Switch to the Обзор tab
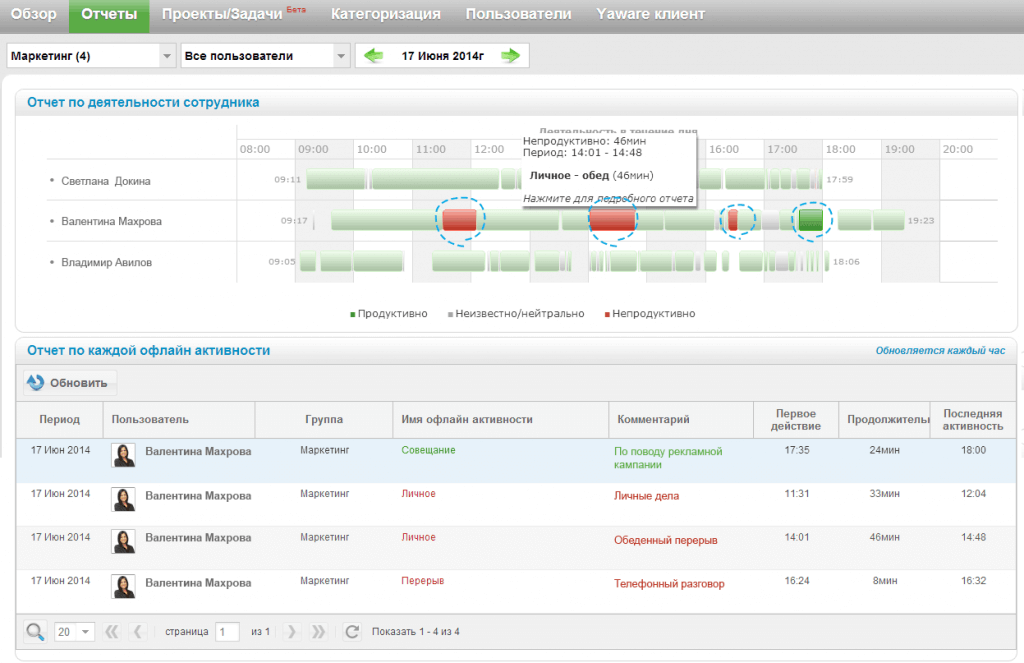Screen dimensions: 1024x663 click(34, 13)
